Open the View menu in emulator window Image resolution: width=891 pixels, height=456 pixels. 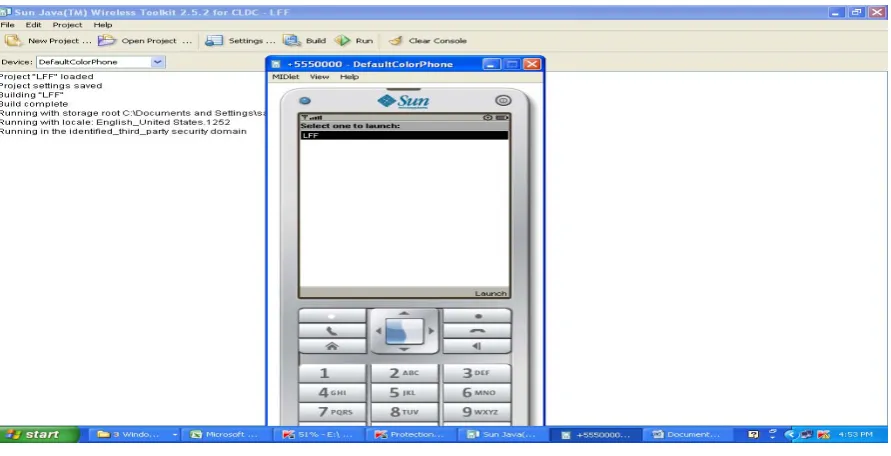coord(319,77)
